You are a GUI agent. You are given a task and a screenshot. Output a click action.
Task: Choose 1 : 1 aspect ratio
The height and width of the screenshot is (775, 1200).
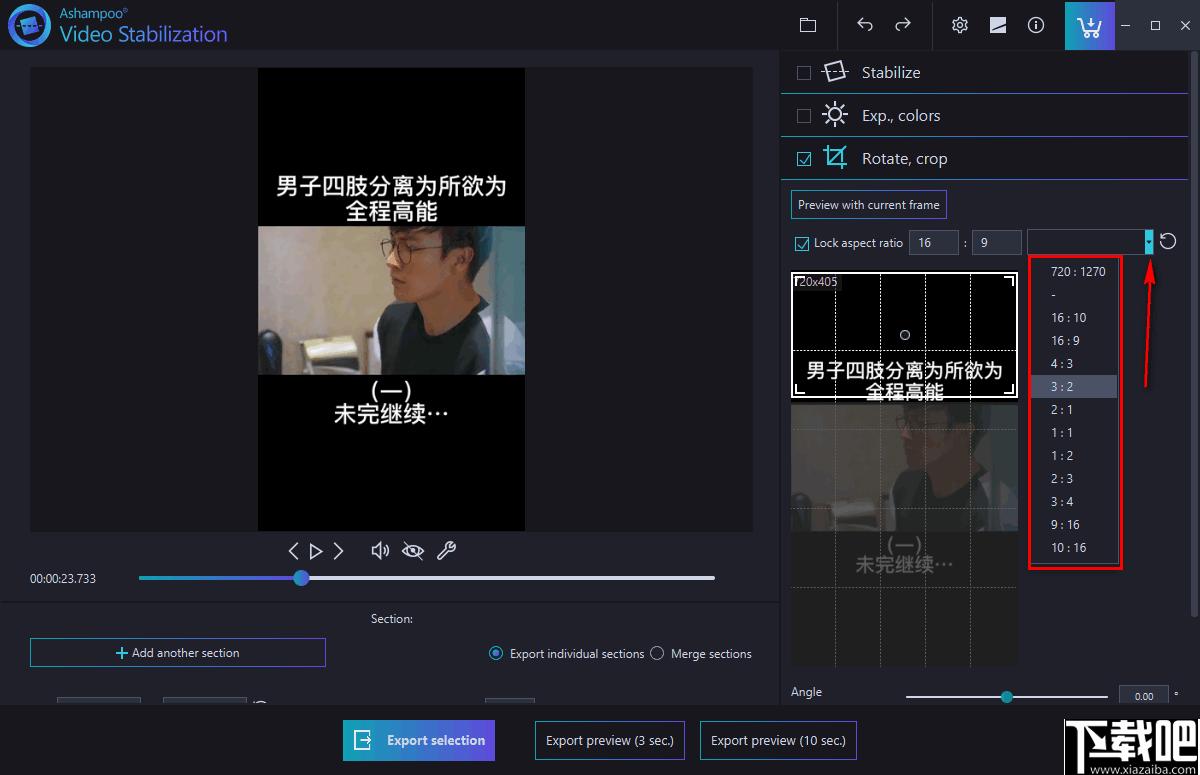[1074, 433]
